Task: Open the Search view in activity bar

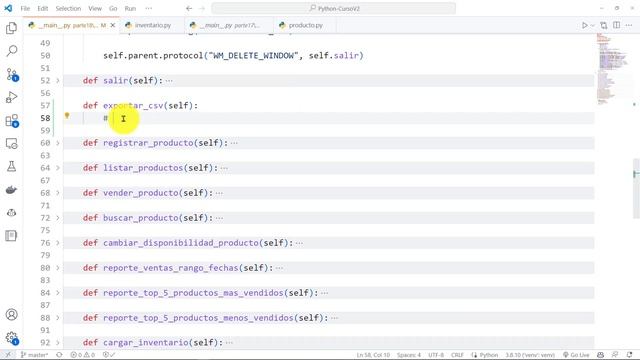Action: 11,51
